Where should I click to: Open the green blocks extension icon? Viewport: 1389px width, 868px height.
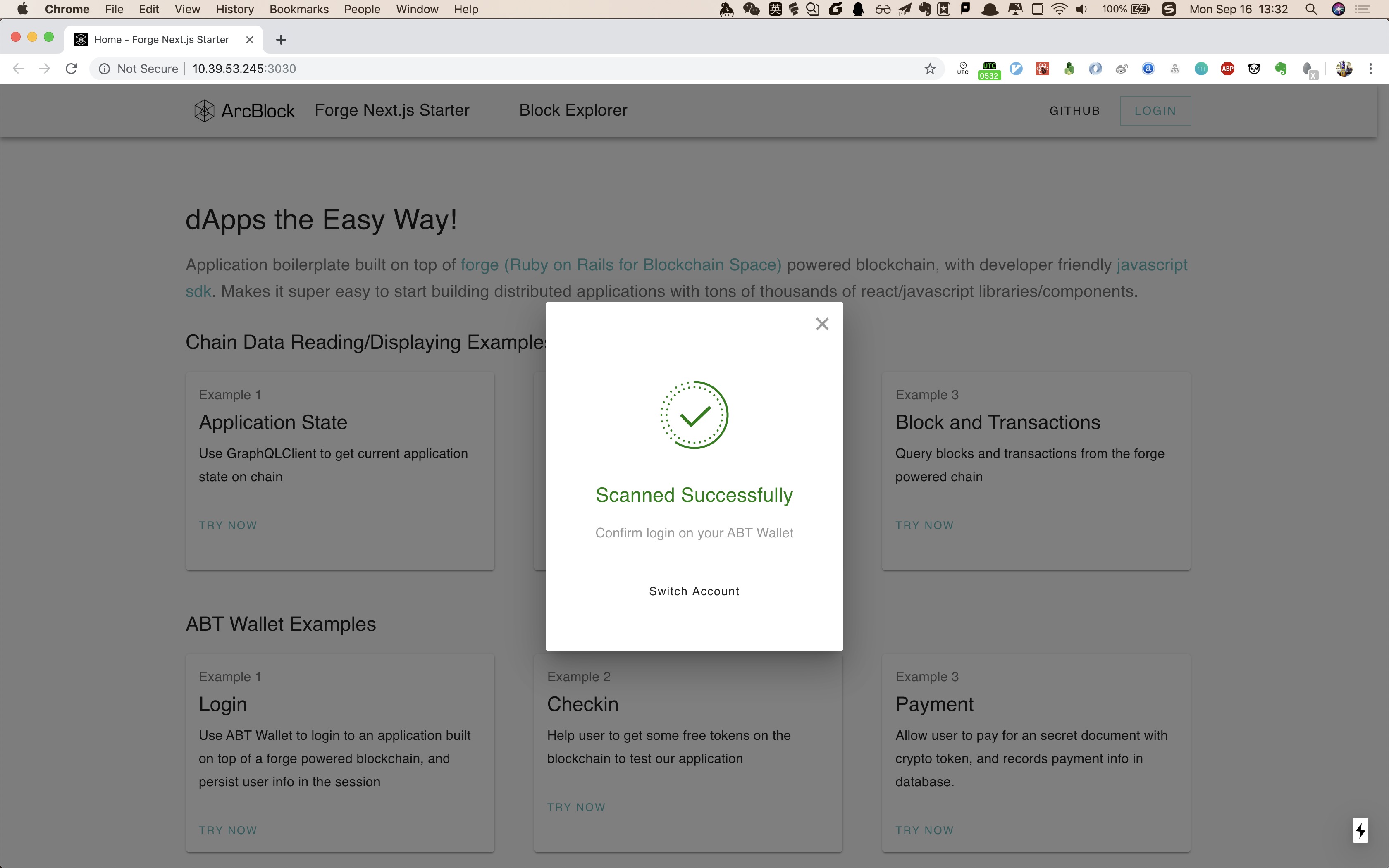[x=1069, y=69]
